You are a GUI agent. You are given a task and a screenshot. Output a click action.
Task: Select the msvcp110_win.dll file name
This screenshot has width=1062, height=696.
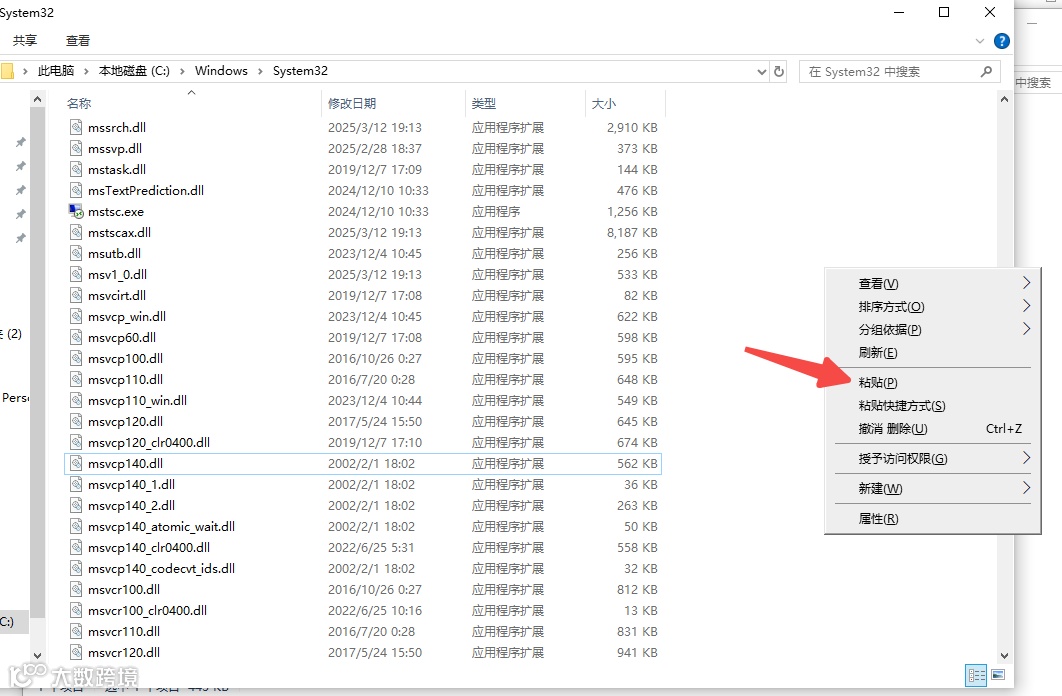137,400
